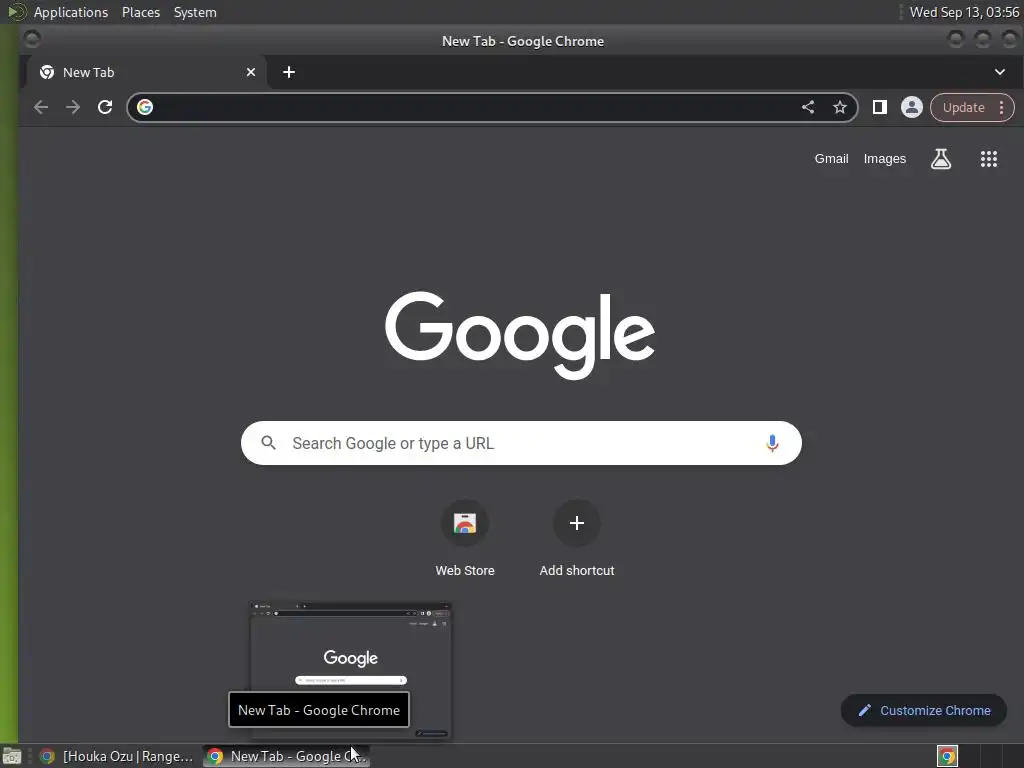Bookmark this tab with the star icon
This screenshot has height=768, width=1024.
[x=840, y=107]
